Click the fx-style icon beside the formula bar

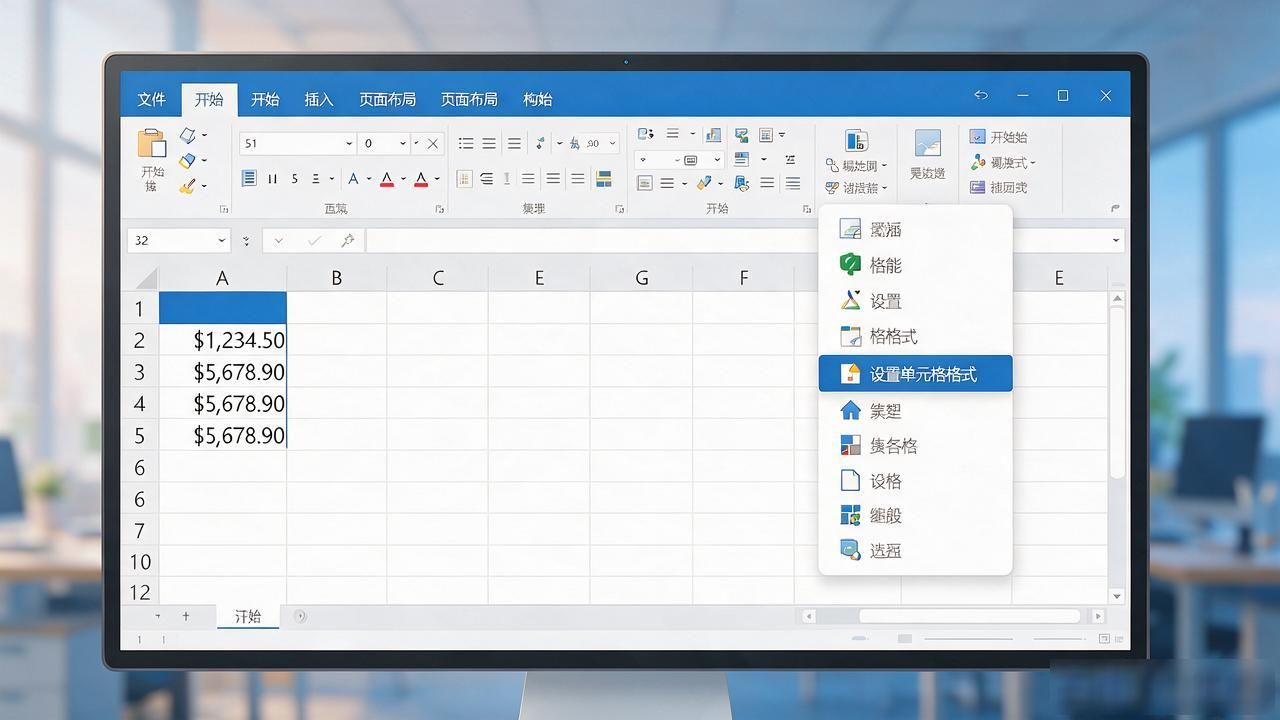point(347,241)
